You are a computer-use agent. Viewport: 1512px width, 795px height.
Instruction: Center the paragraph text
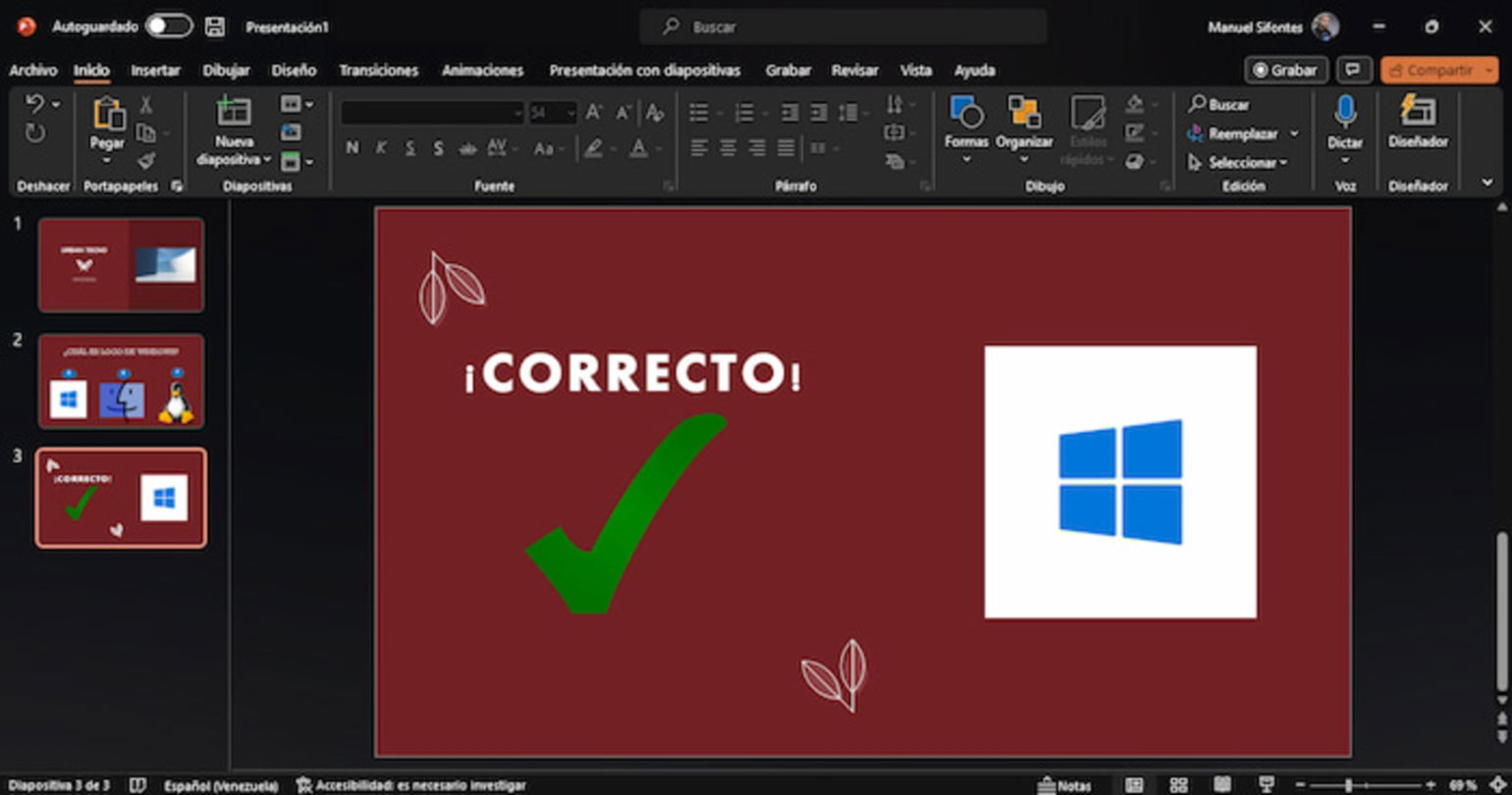pyautogui.click(x=728, y=148)
